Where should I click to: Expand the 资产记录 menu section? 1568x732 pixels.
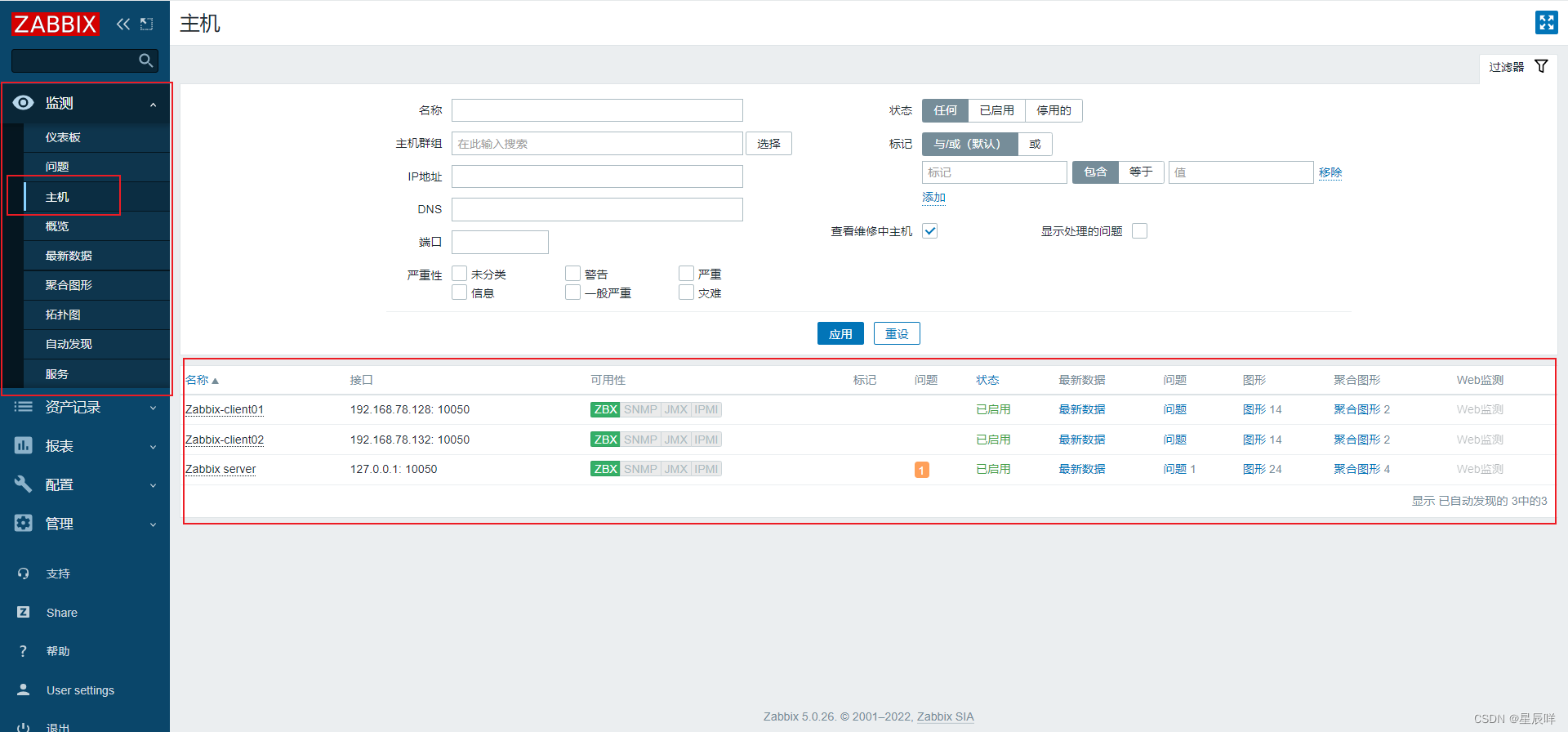click(x=153, y=408)
